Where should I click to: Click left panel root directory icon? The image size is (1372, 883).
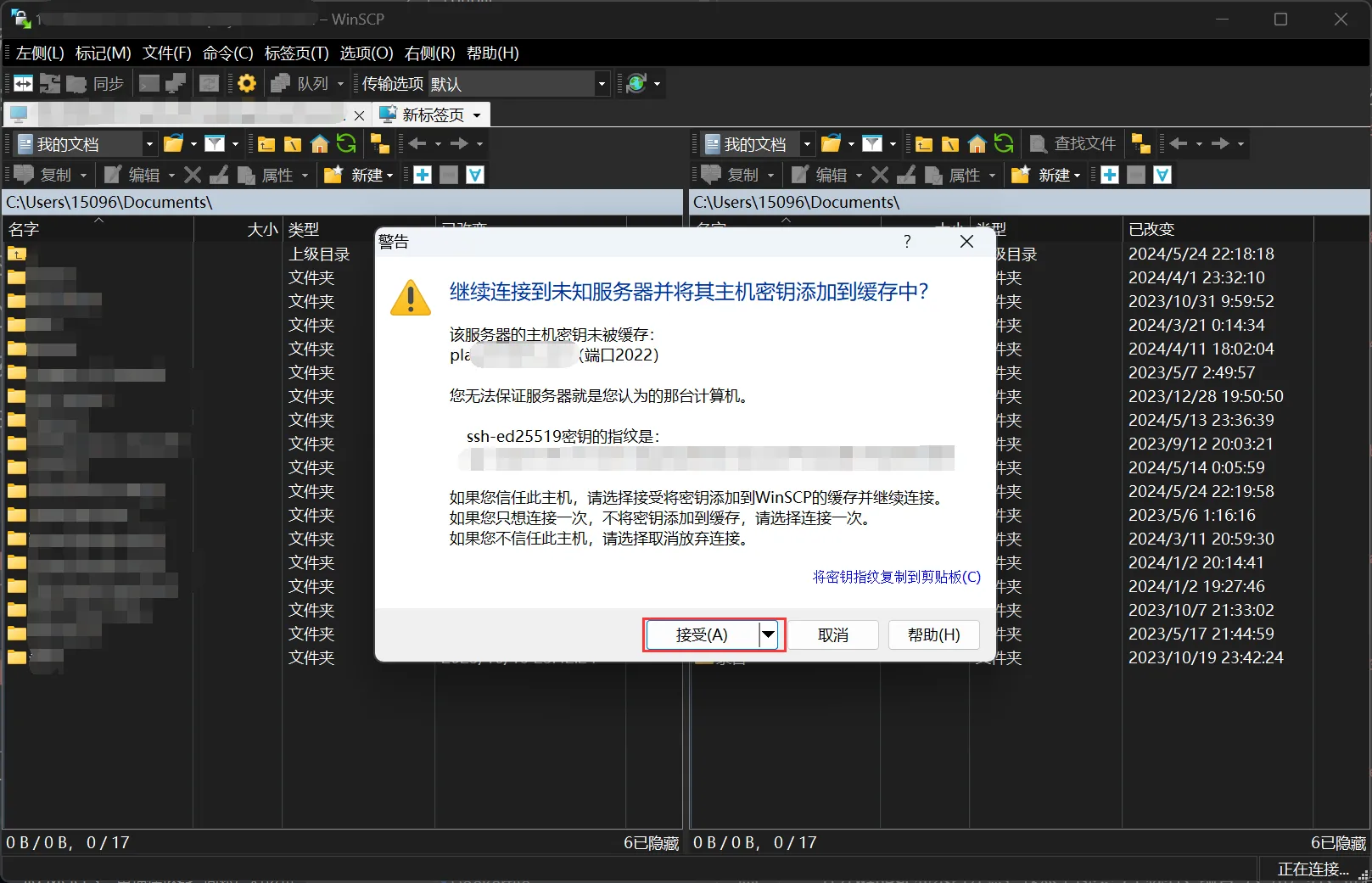(x=293, y=144)
